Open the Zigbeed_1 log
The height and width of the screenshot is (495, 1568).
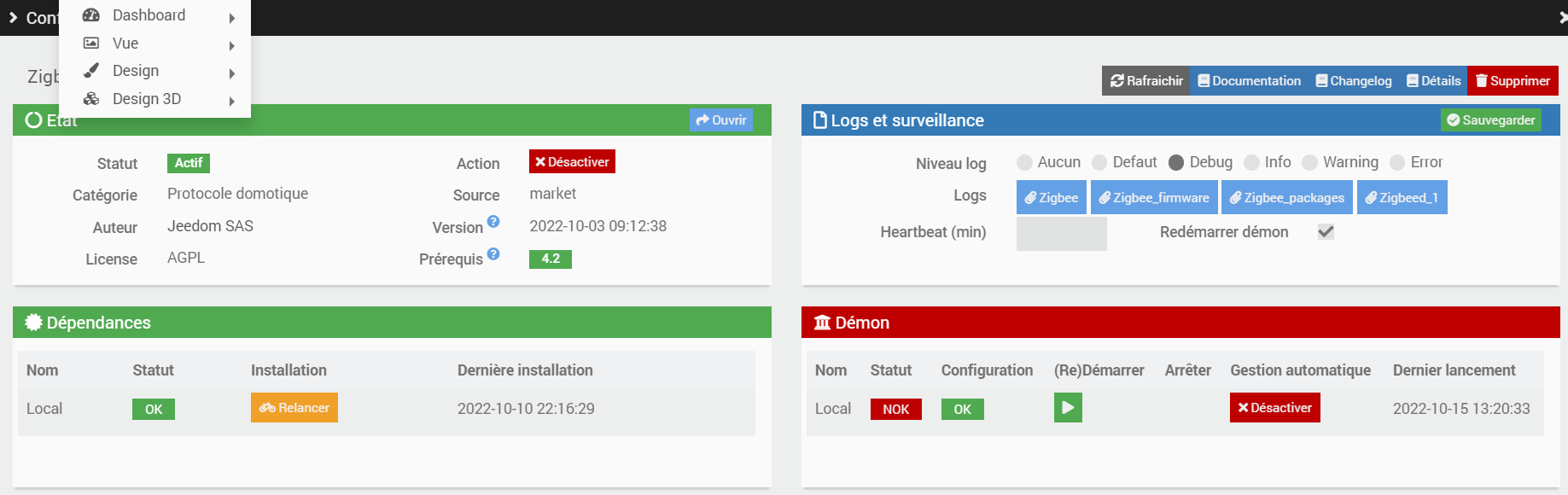pos(1402,198)
